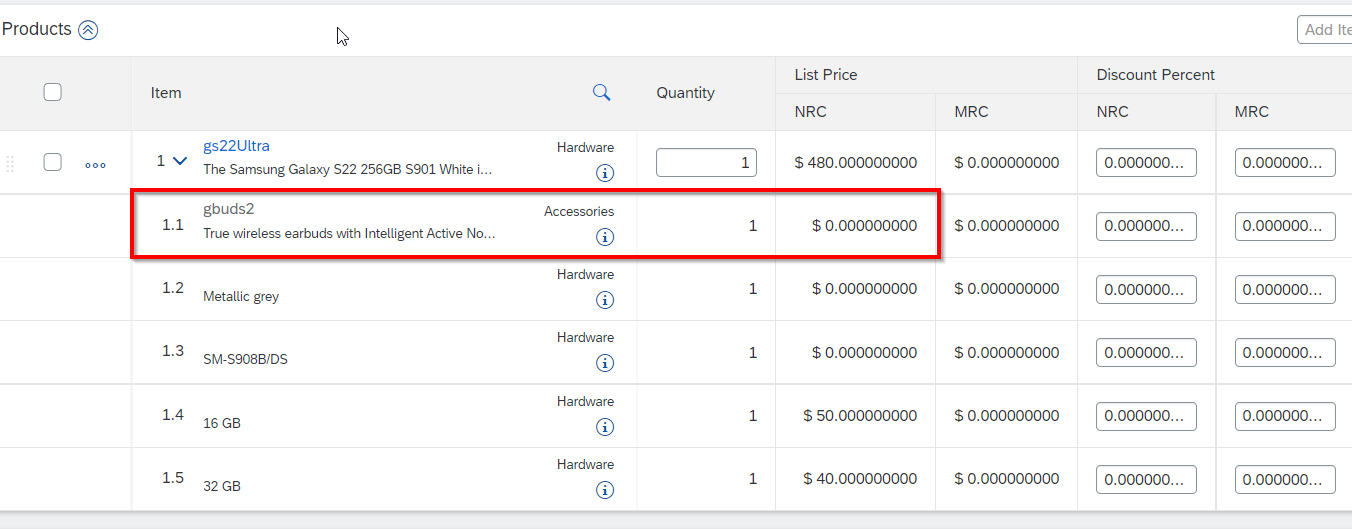Edit NRC discount for SM-S908B/DS
This screenshot has width=1352, height=529.
(1146, 352)
